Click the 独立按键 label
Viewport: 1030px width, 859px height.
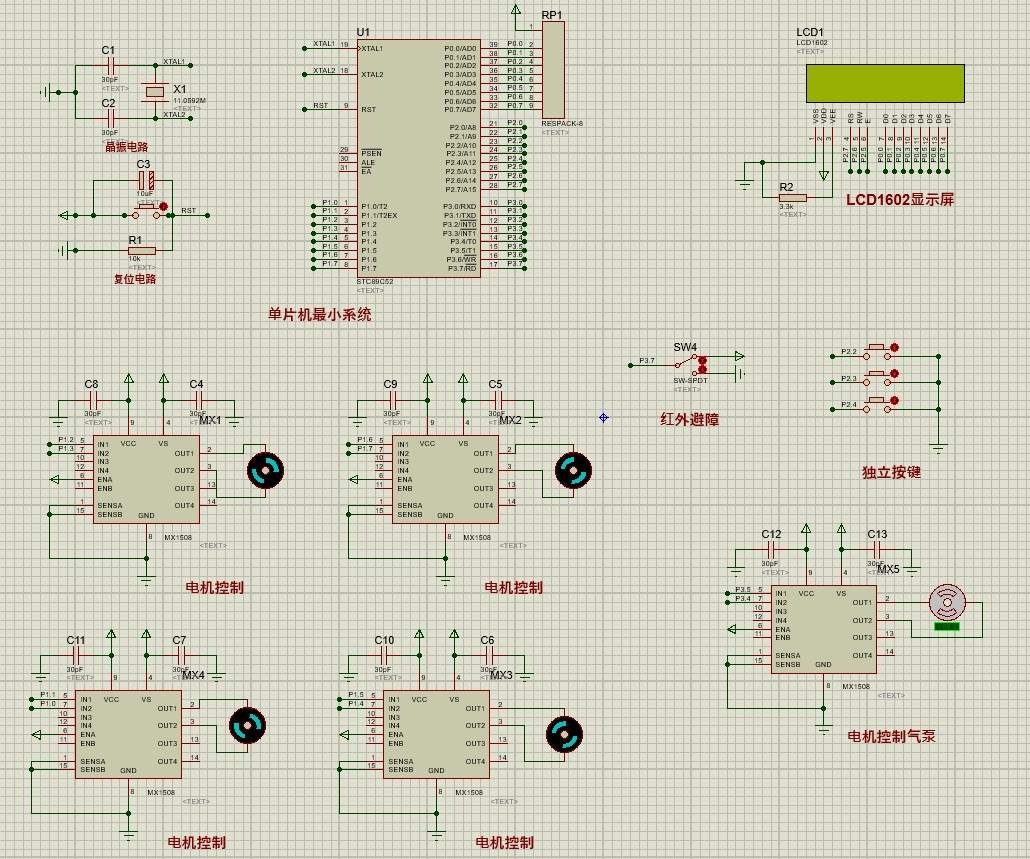(891, 472)
